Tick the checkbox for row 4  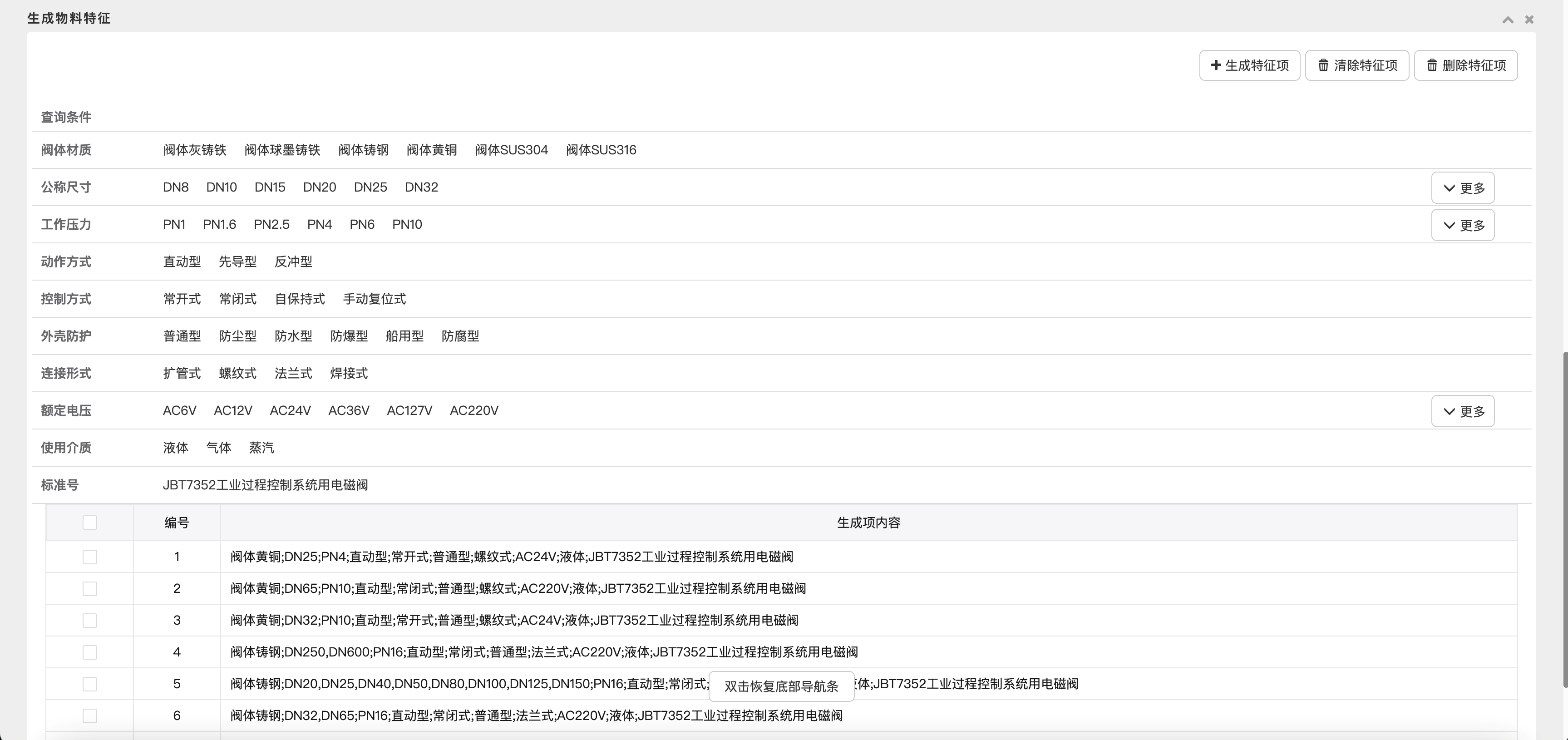click(x=89, y=652)
